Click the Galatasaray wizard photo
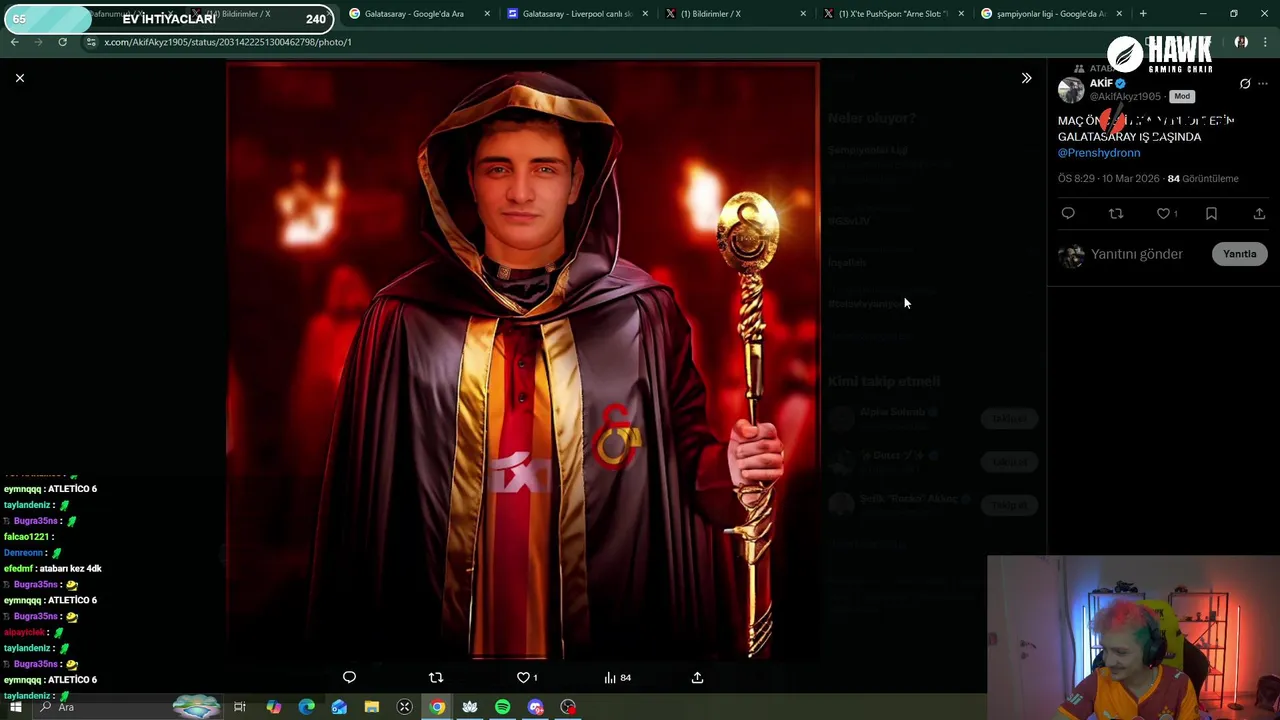 (x=522, y=360)
